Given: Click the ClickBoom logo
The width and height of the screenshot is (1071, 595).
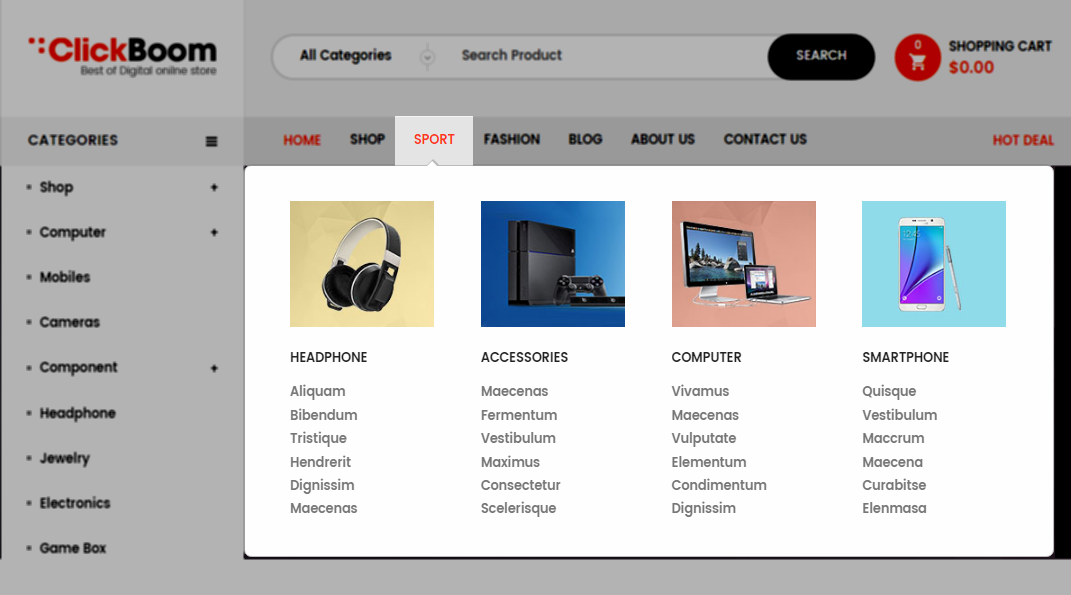Looking at the screenshot, I should coord(123,56).
